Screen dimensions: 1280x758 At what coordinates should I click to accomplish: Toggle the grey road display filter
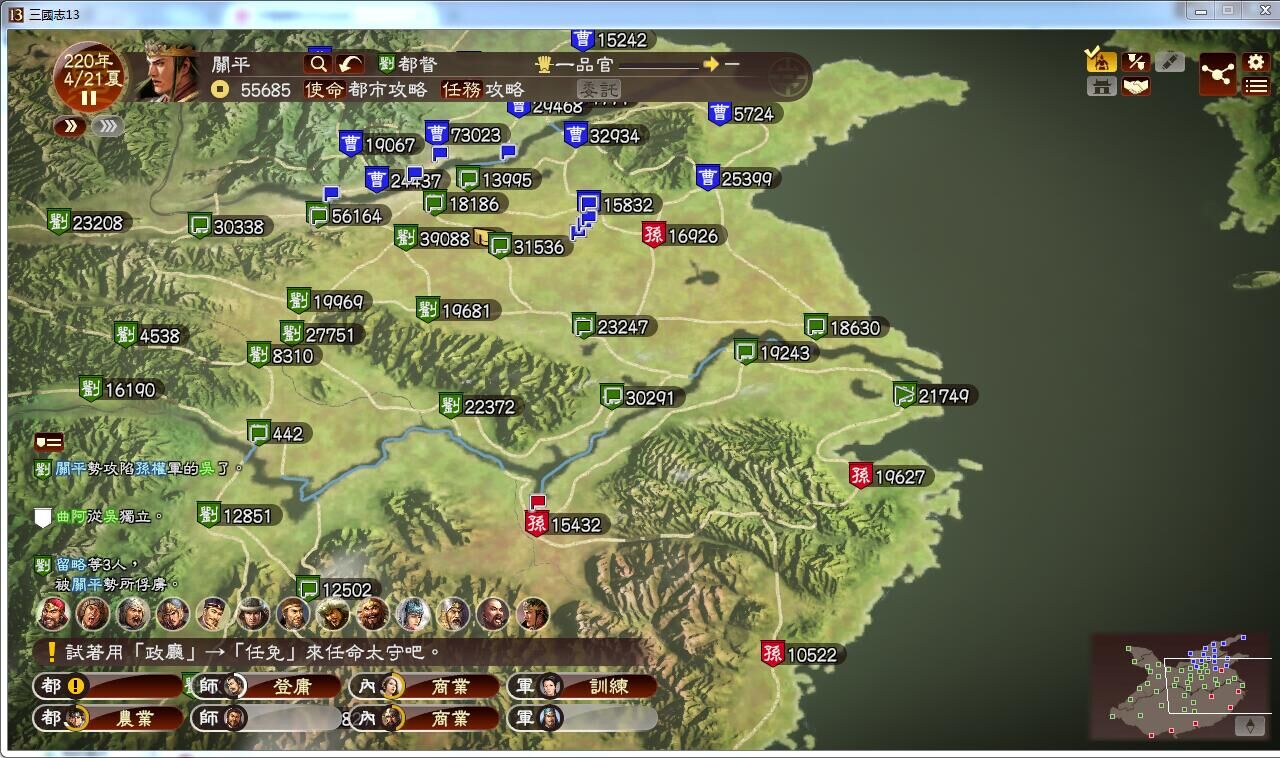tap(1170, 61)
